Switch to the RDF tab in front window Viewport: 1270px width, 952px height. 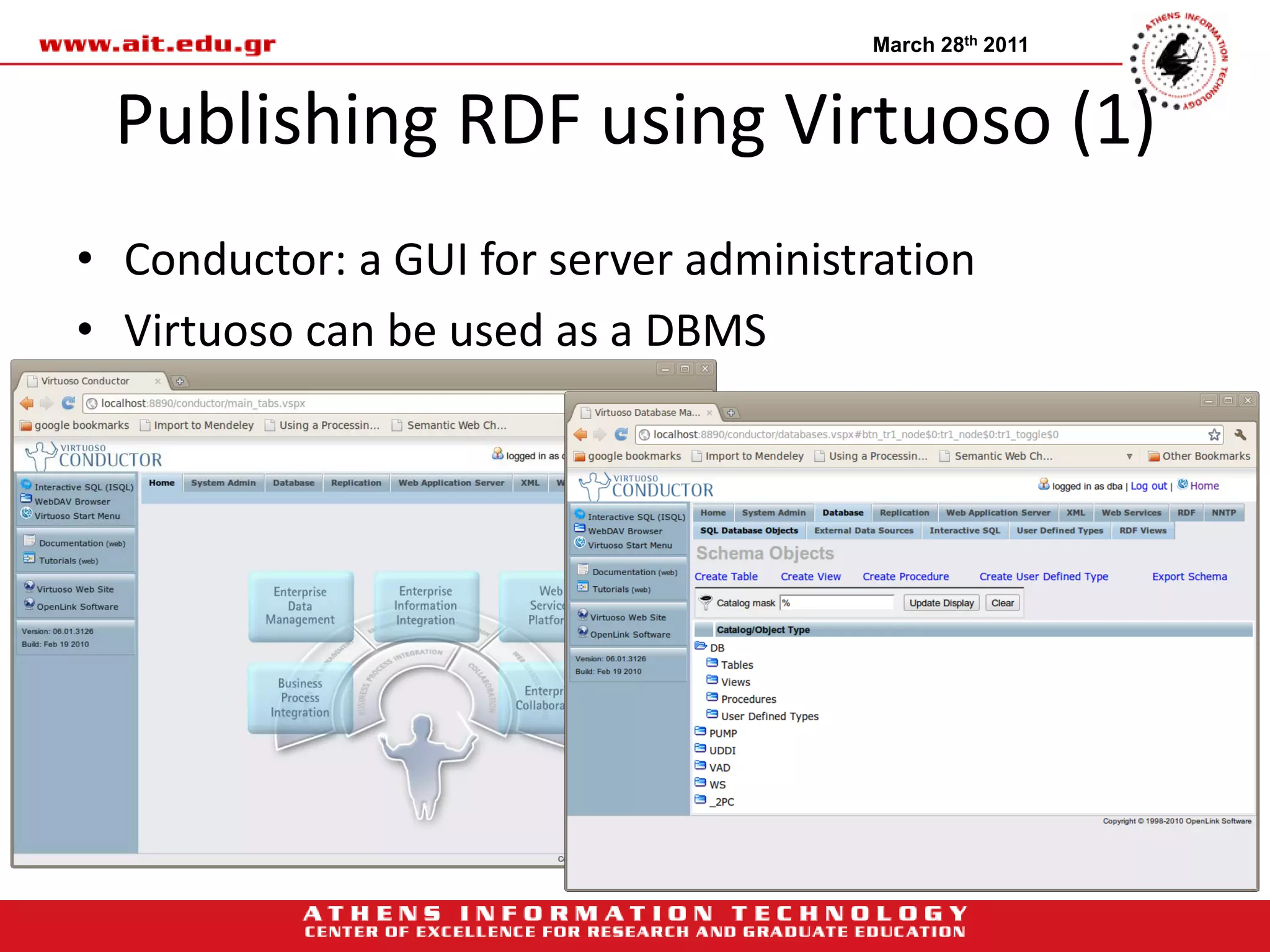pyautogui.click(x=1186, y=513)
